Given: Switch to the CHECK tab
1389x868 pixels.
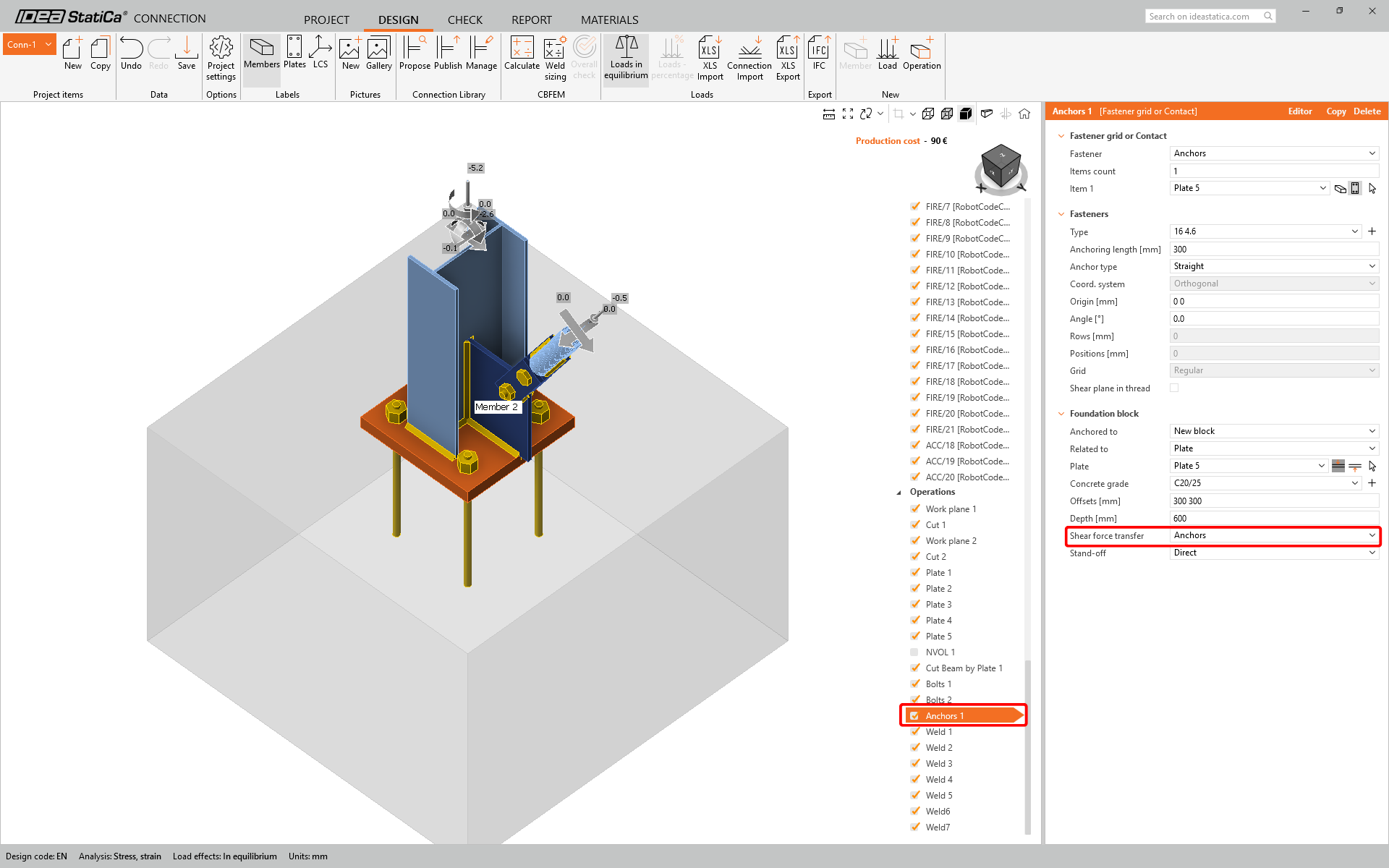Looking at the screenshot, I should click(x=464, y=20).
